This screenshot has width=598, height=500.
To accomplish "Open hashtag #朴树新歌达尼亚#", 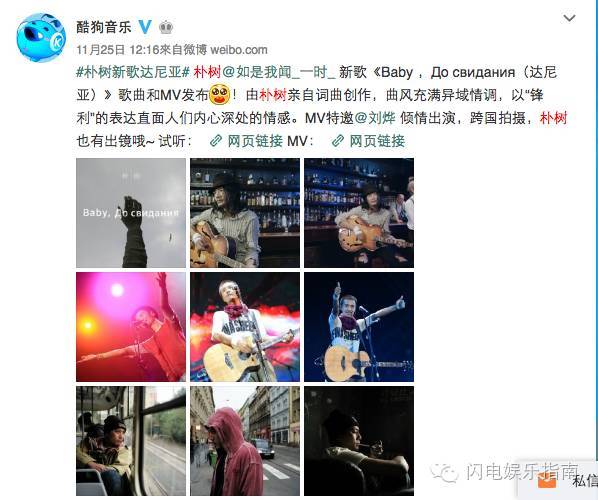I will coord(133,72).
